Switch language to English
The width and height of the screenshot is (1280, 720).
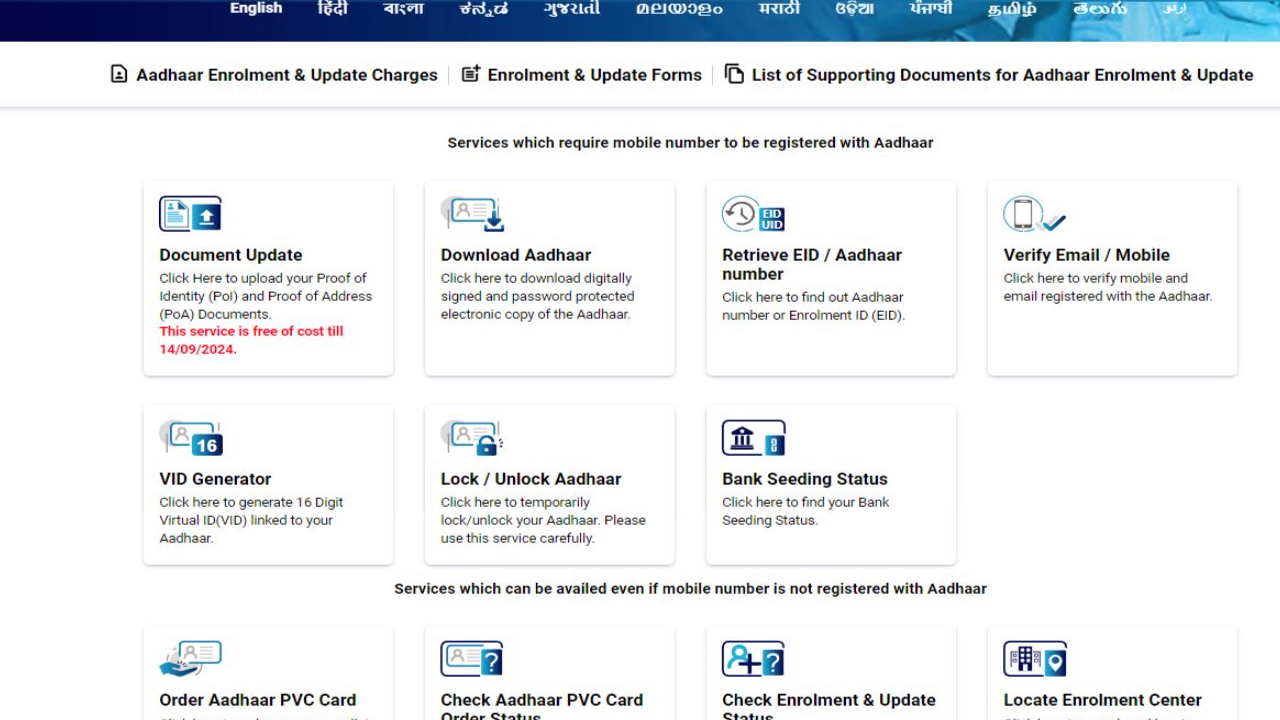pyautogui.click(x=256, y=8)
